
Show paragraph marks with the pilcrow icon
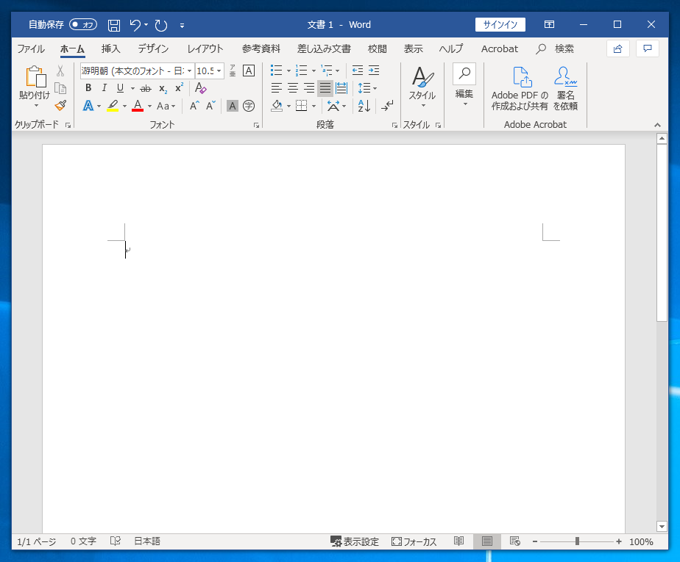(387, 105)
